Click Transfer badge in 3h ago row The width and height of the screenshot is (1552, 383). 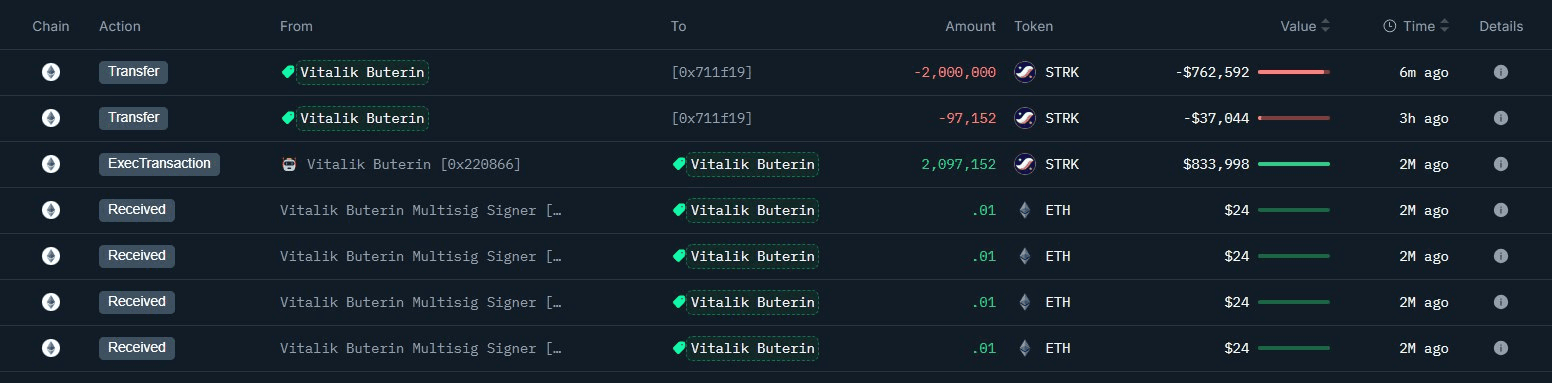coord(133,118)
